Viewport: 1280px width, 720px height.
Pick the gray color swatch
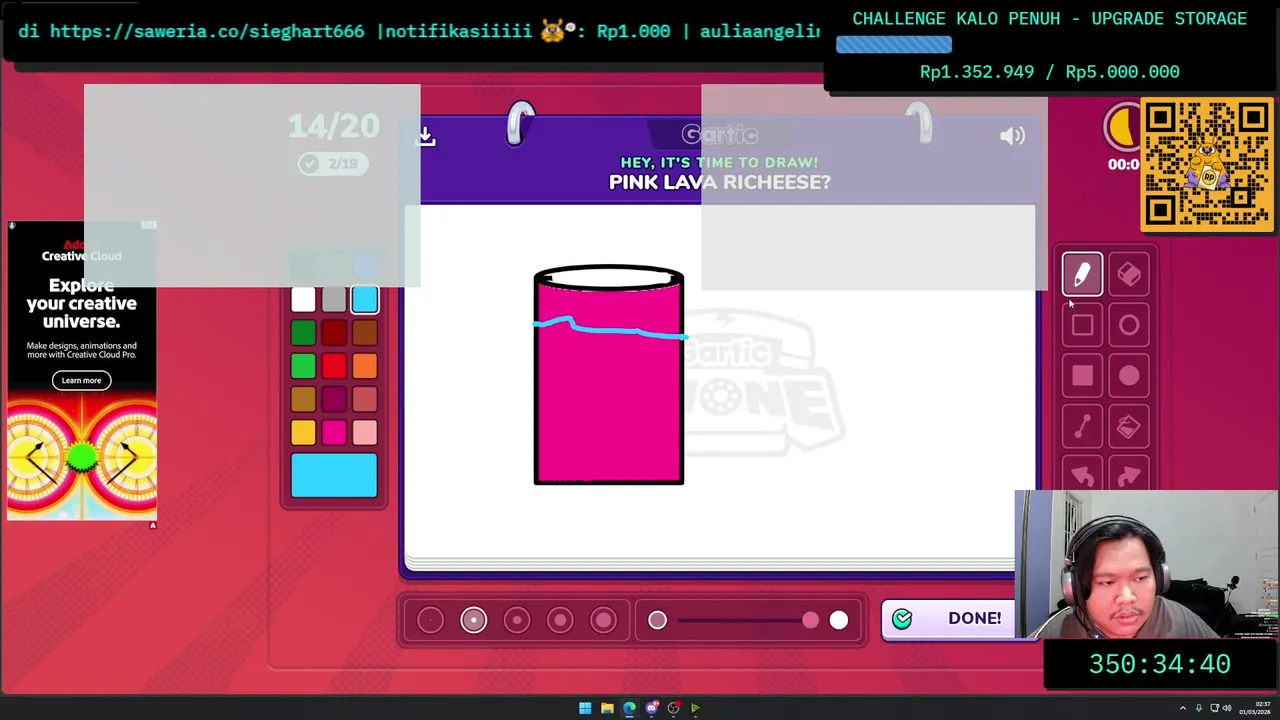click(334, 299)
